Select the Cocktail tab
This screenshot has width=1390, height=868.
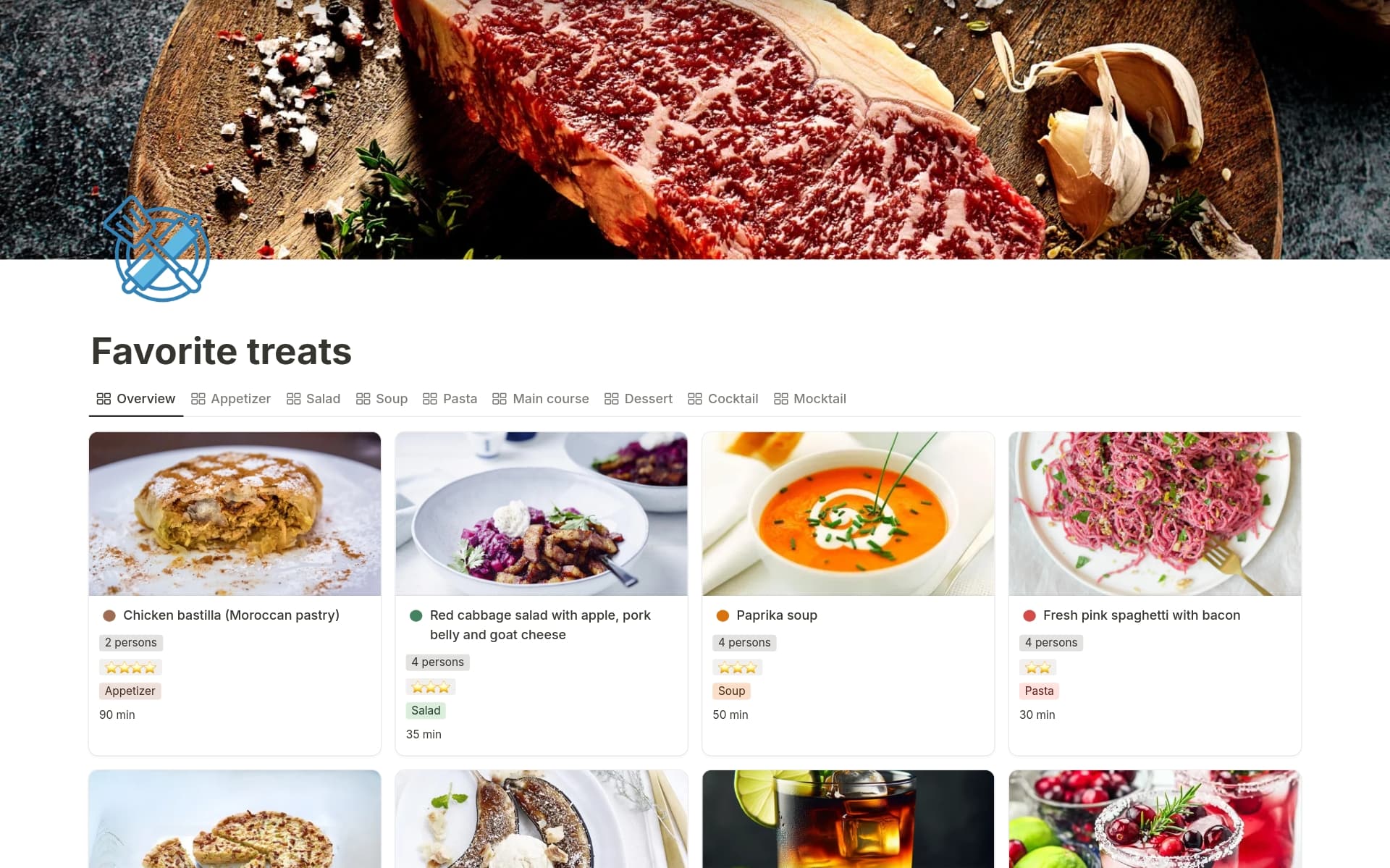click(x=723, y=399)
